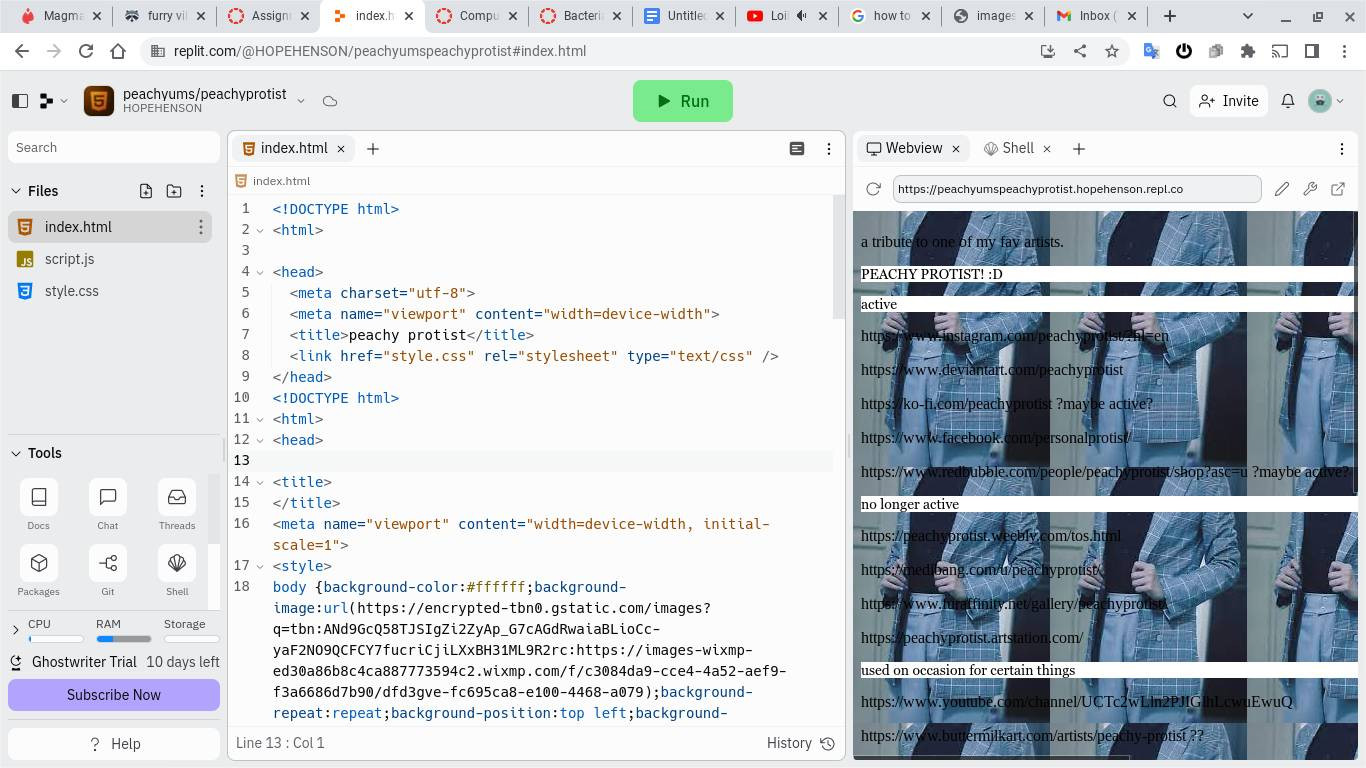Add a new editor tab
1366x768 pixels.
click(373, 148)
